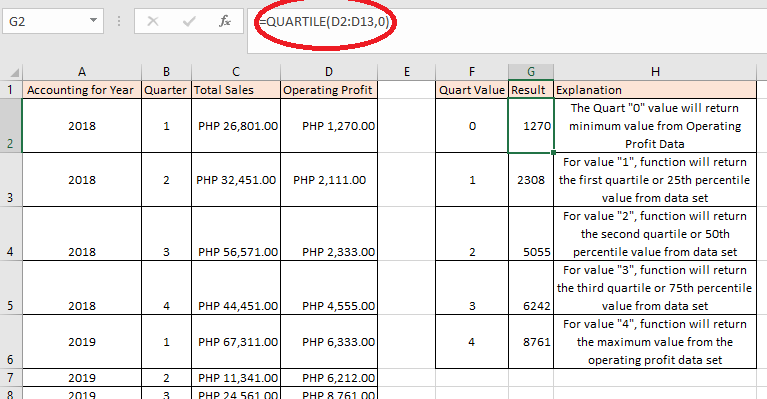767x399 pixels.
Task: Select result cell showing 6242
Action: [531, 288]
